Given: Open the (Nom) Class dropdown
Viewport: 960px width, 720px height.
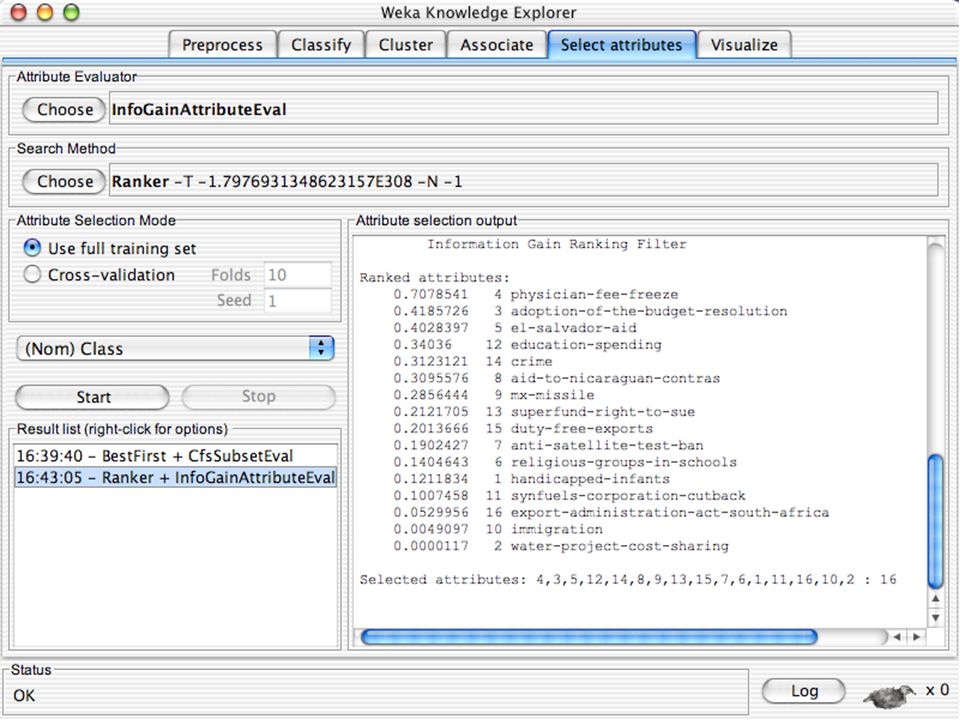Looking at the screenshot, I should 175,348.
